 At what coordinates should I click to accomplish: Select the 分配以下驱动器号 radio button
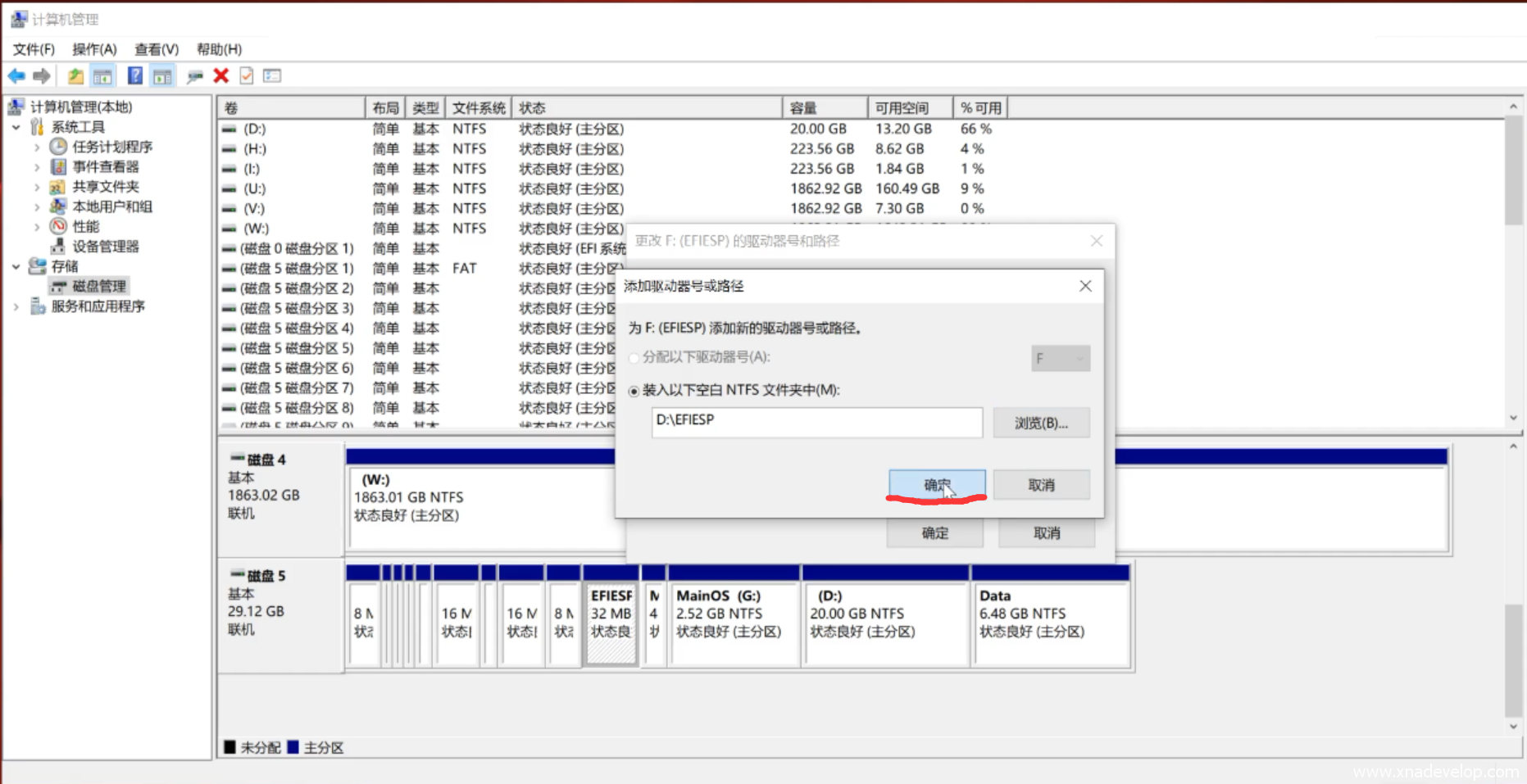634,358
